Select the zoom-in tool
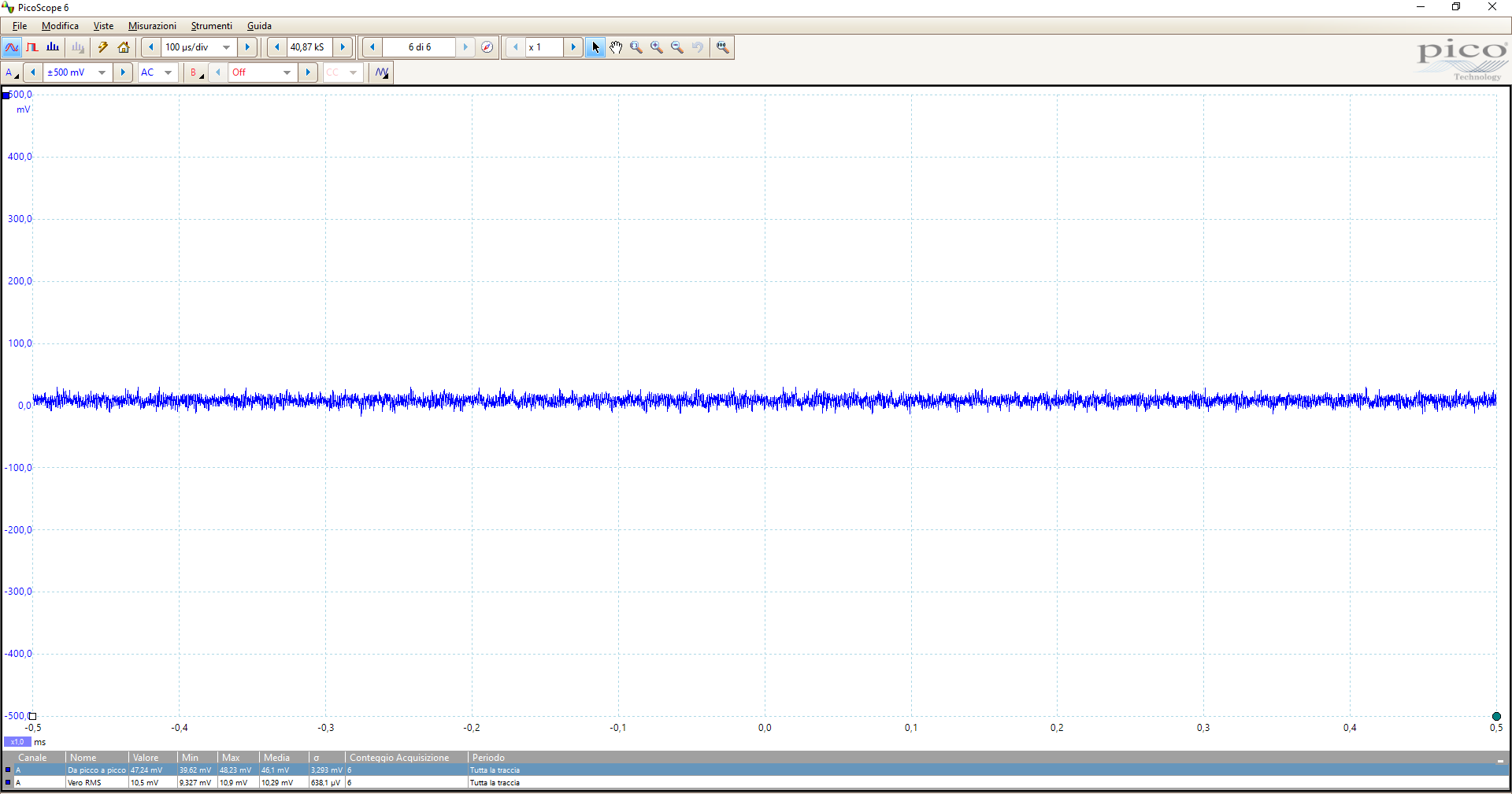 pos(657,47)
